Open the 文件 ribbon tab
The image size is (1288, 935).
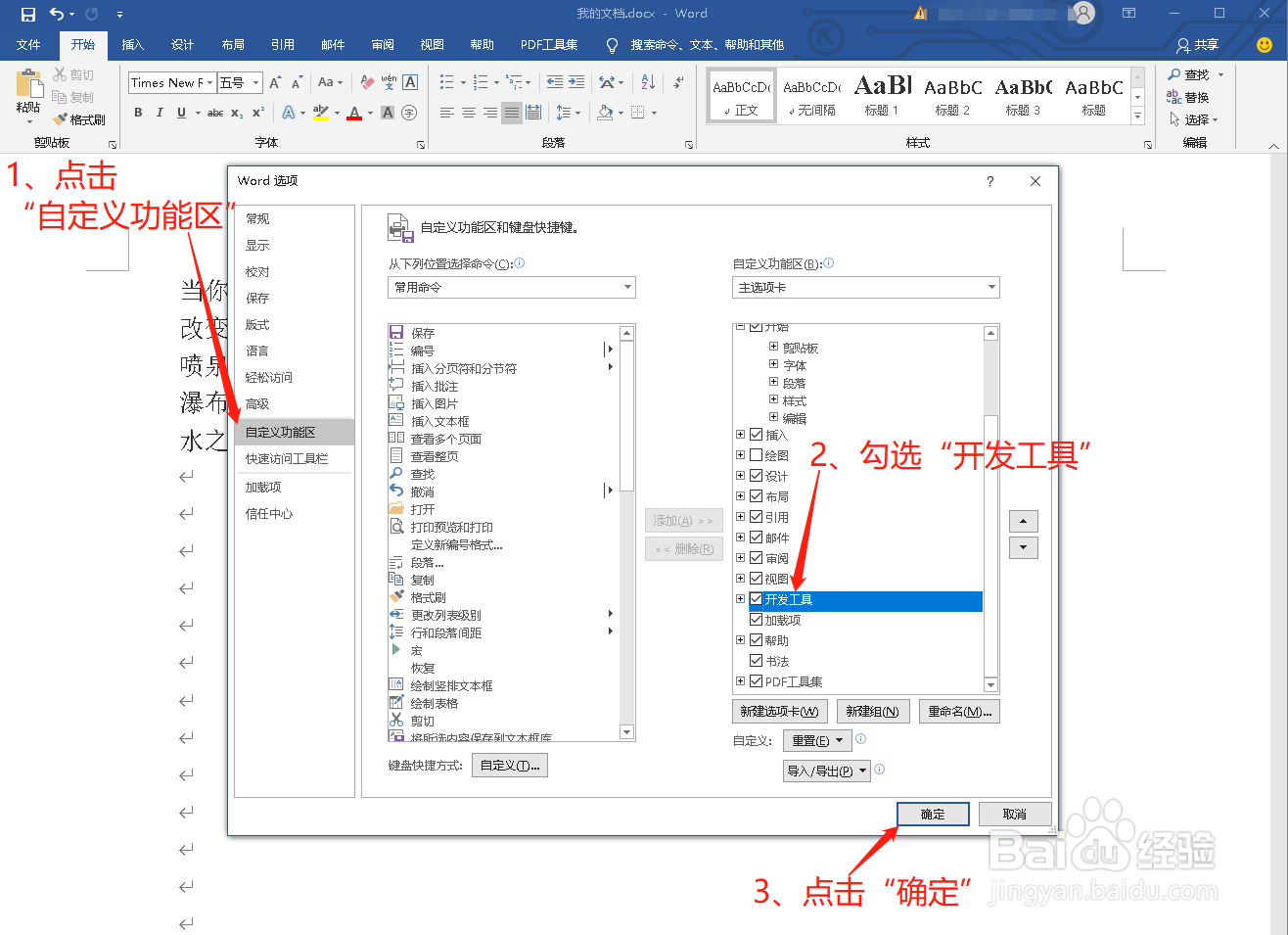(x=28, y=45)
